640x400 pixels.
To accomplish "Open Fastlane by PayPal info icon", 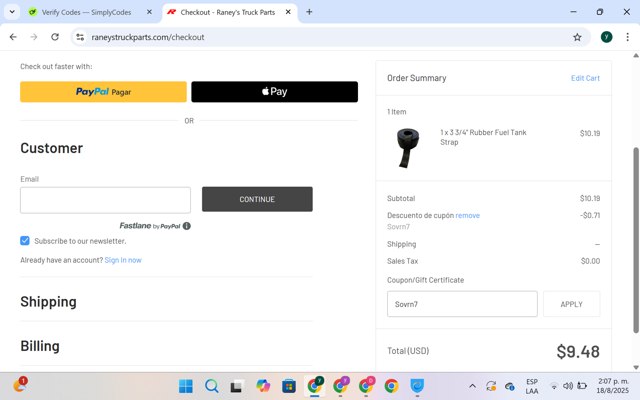I will point(187,226).
